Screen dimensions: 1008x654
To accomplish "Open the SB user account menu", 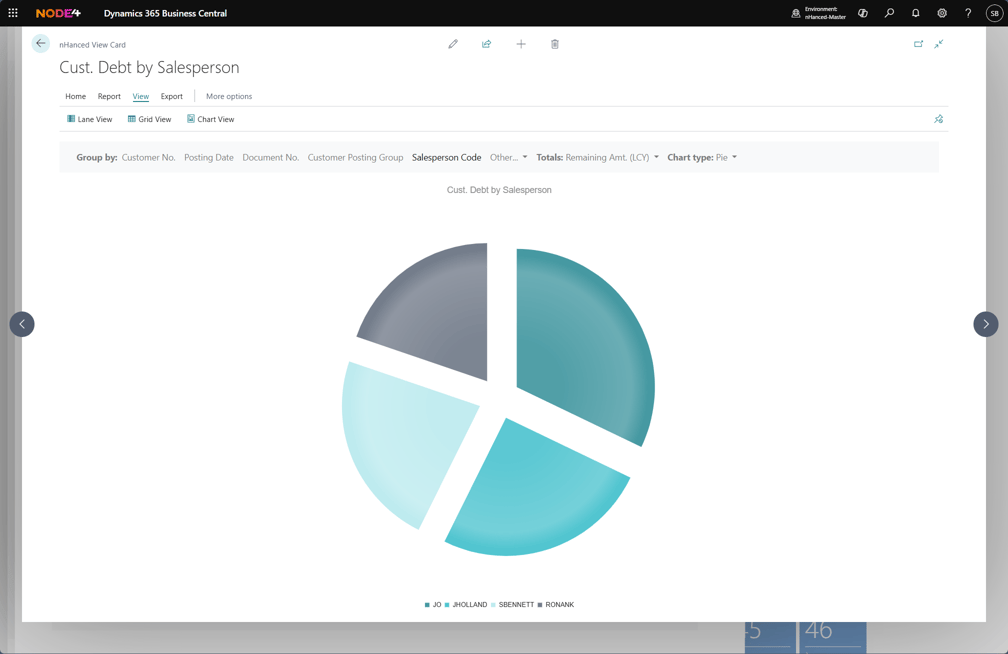I will 994,13.
